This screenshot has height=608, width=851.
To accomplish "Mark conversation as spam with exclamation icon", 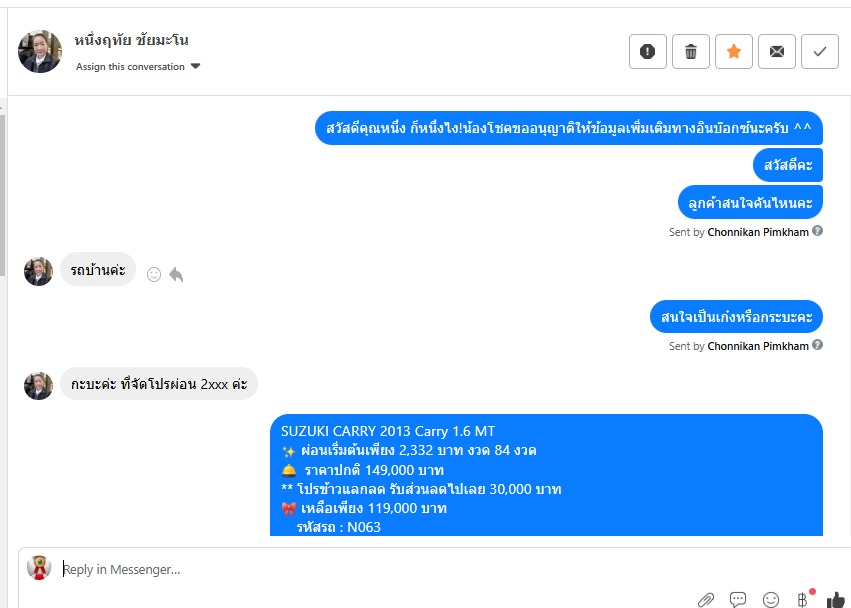I will tap(647, 52).
